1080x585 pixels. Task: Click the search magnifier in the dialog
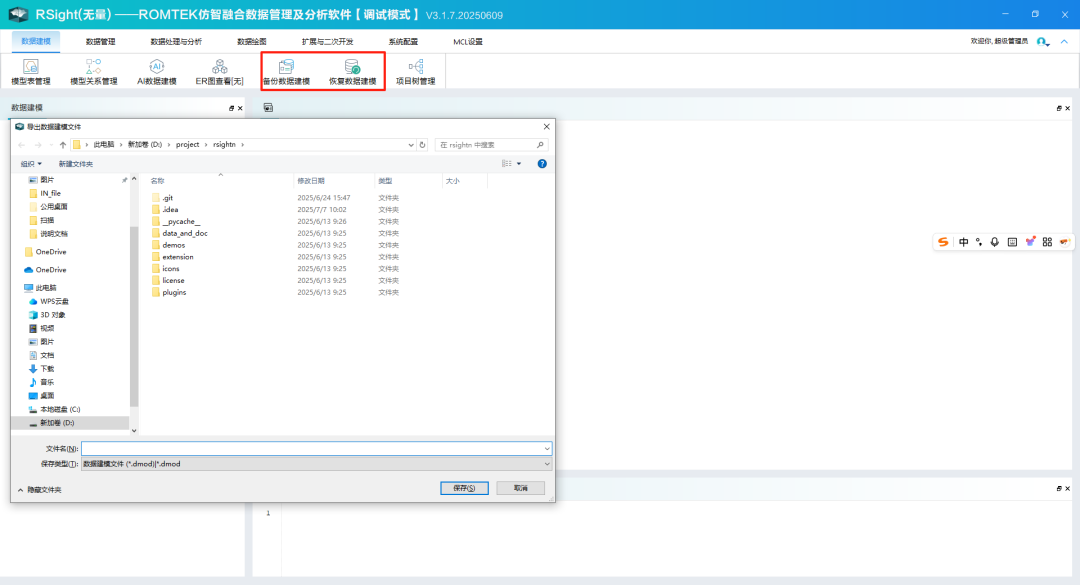(540, 145)
